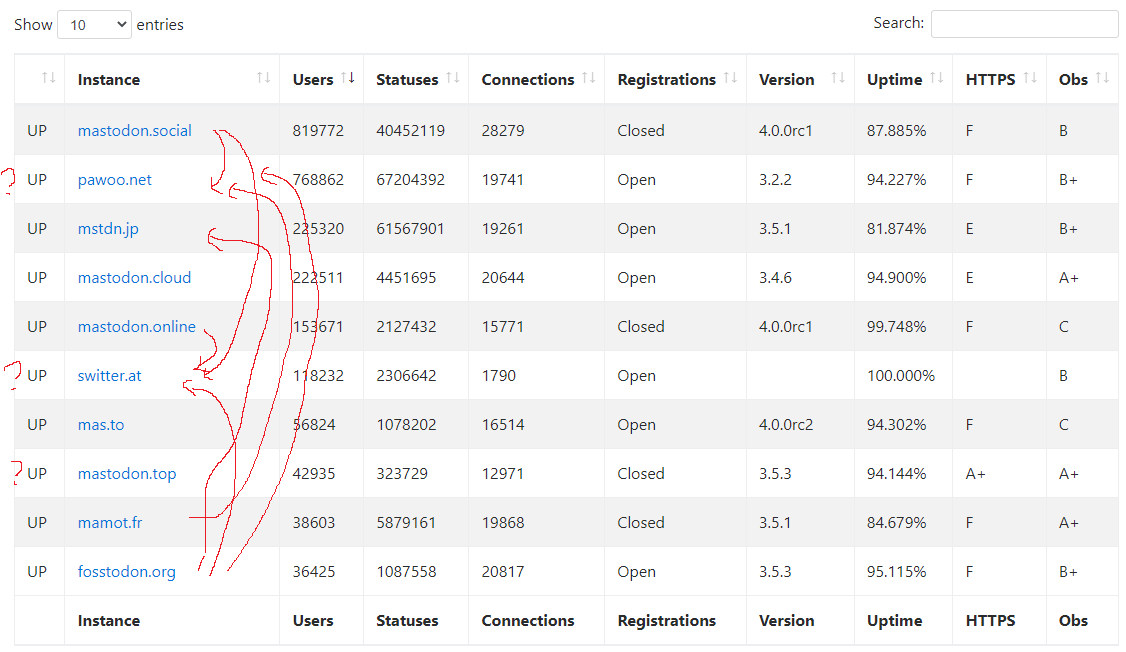The width and height of the screenshot is (1126, 652).
Task: Sort by HTTPS grade
Action: [x=990, y=79]
